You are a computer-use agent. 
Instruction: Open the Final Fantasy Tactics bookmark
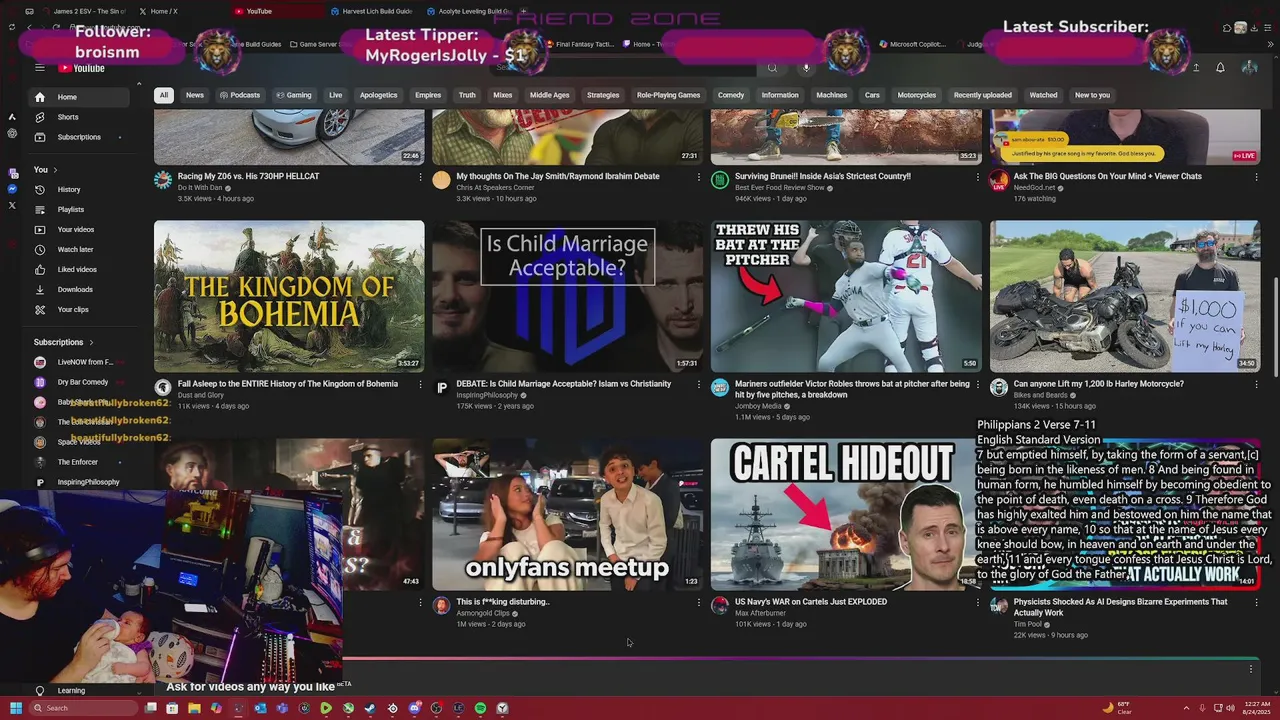579,44
